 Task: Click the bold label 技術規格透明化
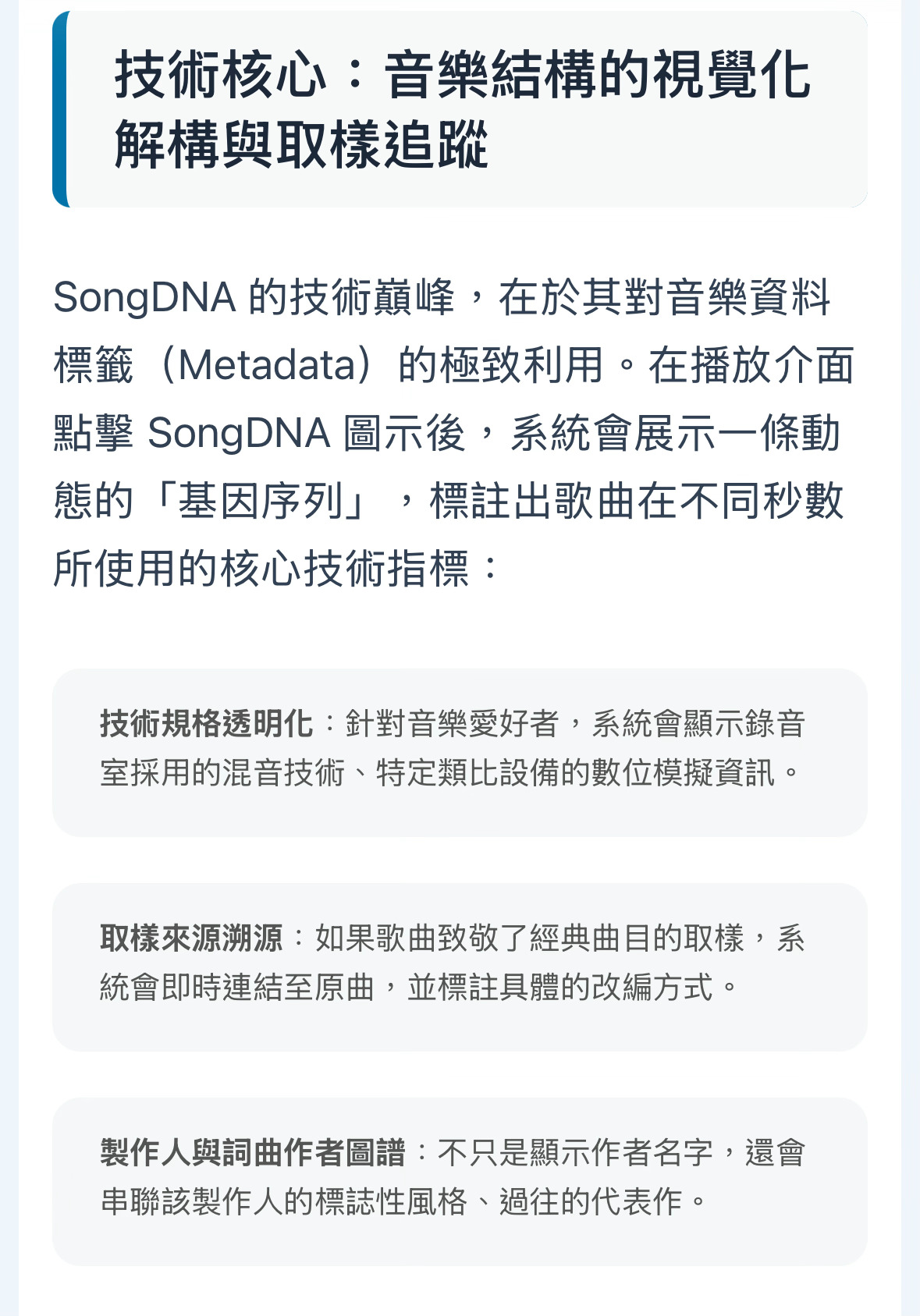pyautogui.click(x=207, y=724)
